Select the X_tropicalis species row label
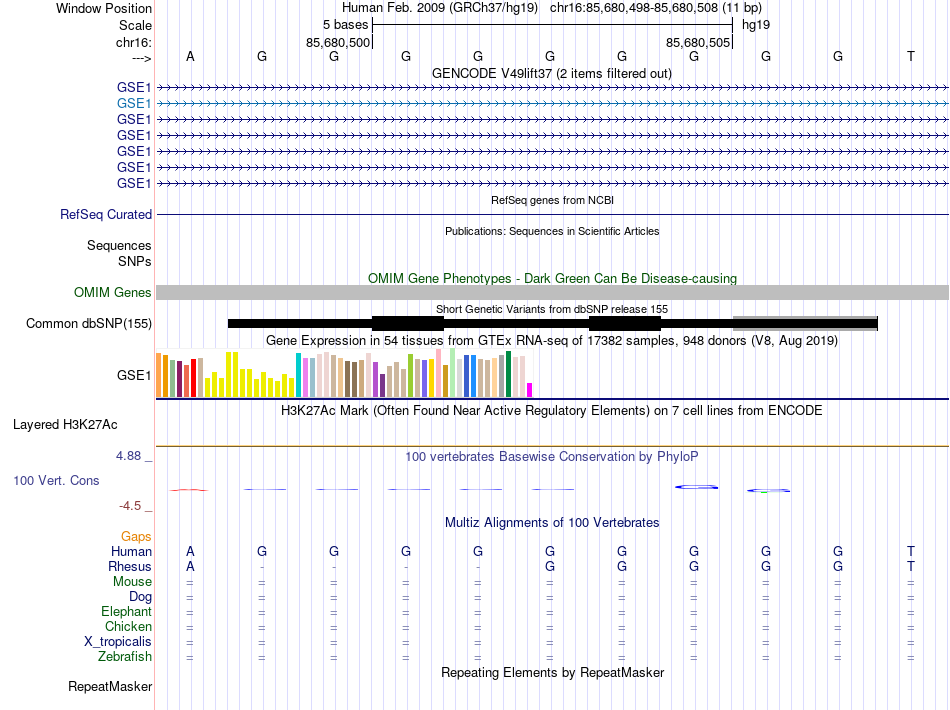 click(118, 642)
